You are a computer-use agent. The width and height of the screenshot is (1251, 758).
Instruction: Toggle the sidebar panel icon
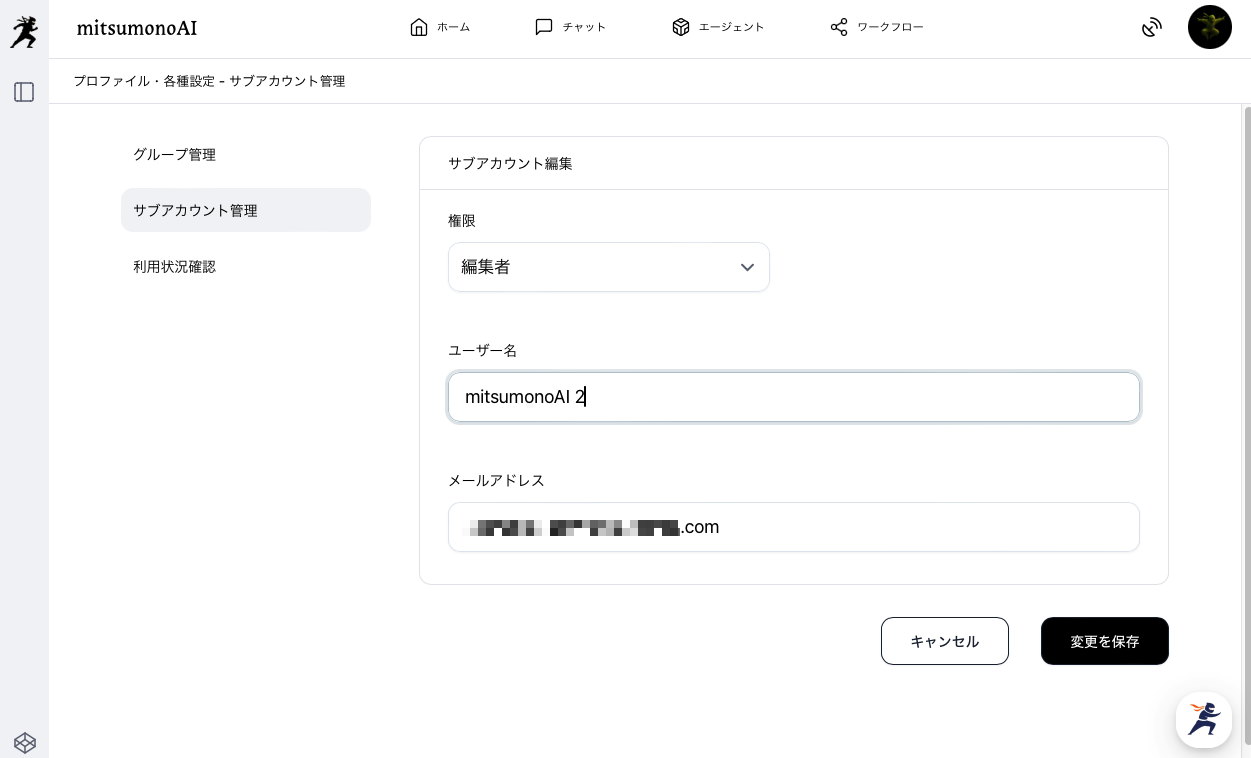coord(24,92)
